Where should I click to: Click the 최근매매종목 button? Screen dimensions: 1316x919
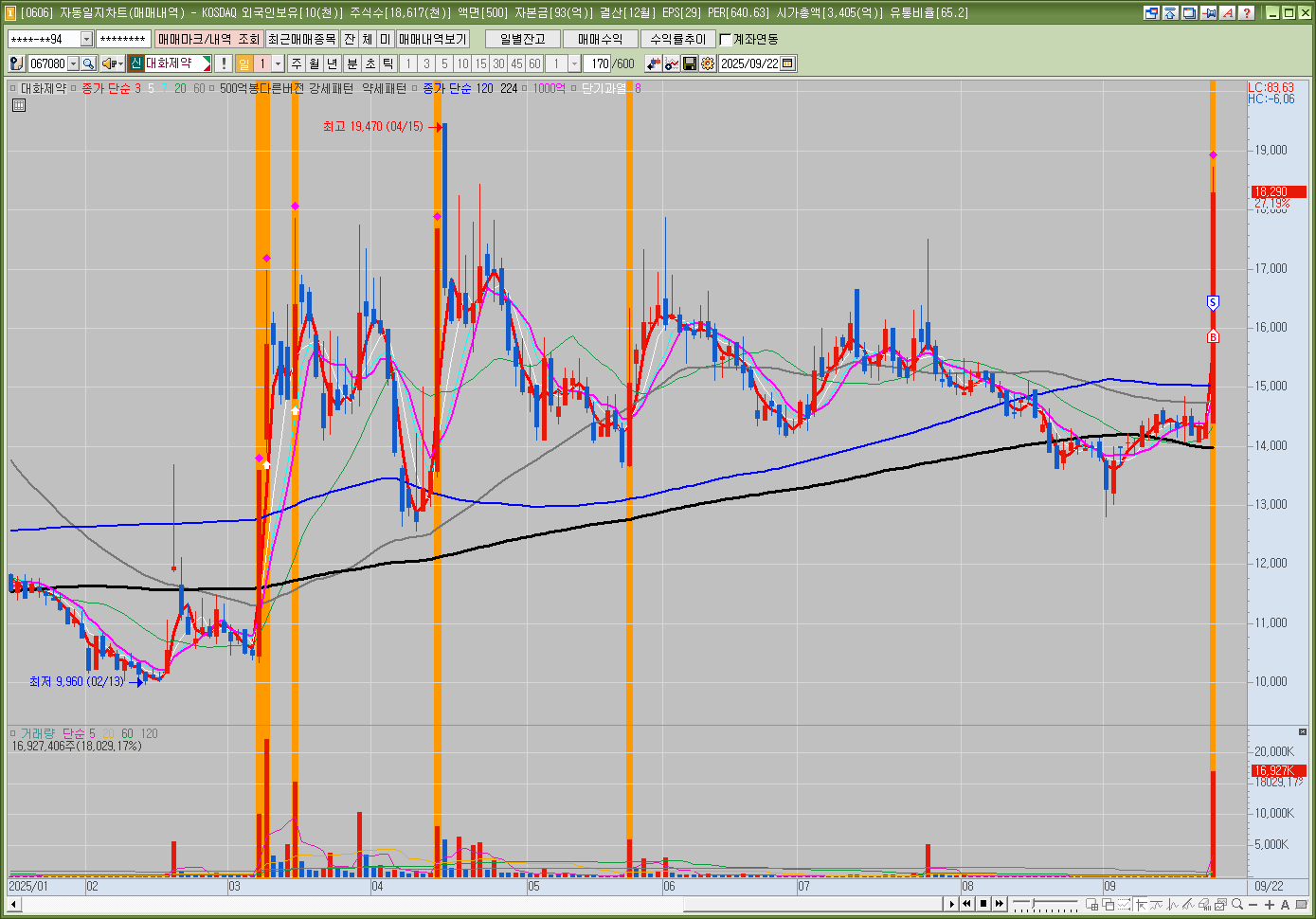coord(301,39)
